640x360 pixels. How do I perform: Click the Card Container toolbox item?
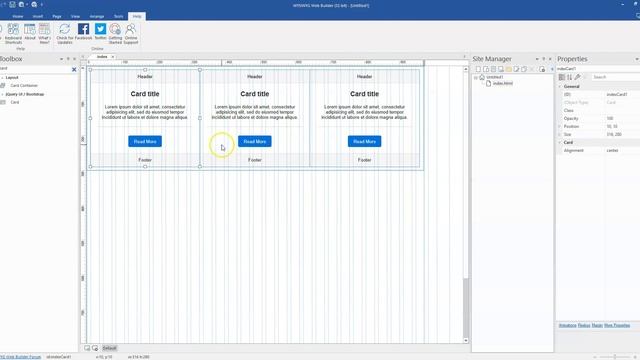tap(24, 86)
